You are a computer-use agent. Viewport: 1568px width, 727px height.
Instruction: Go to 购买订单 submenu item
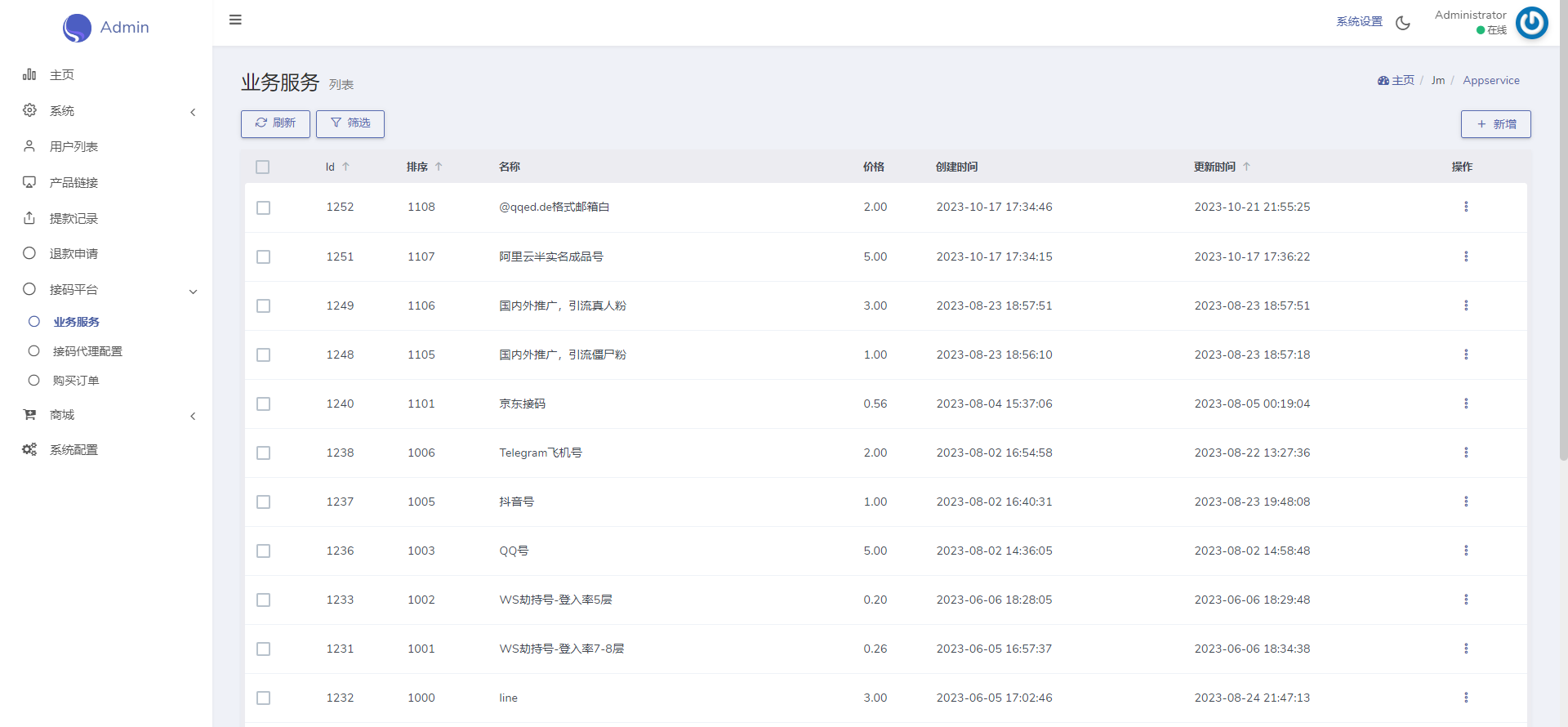[x=76, y=381]
